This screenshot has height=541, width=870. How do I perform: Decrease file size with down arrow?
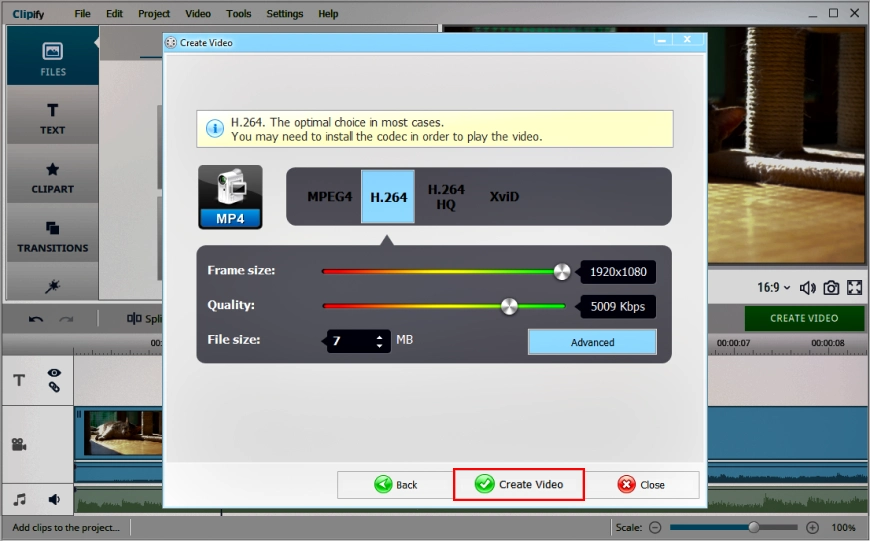coord(380,346)
